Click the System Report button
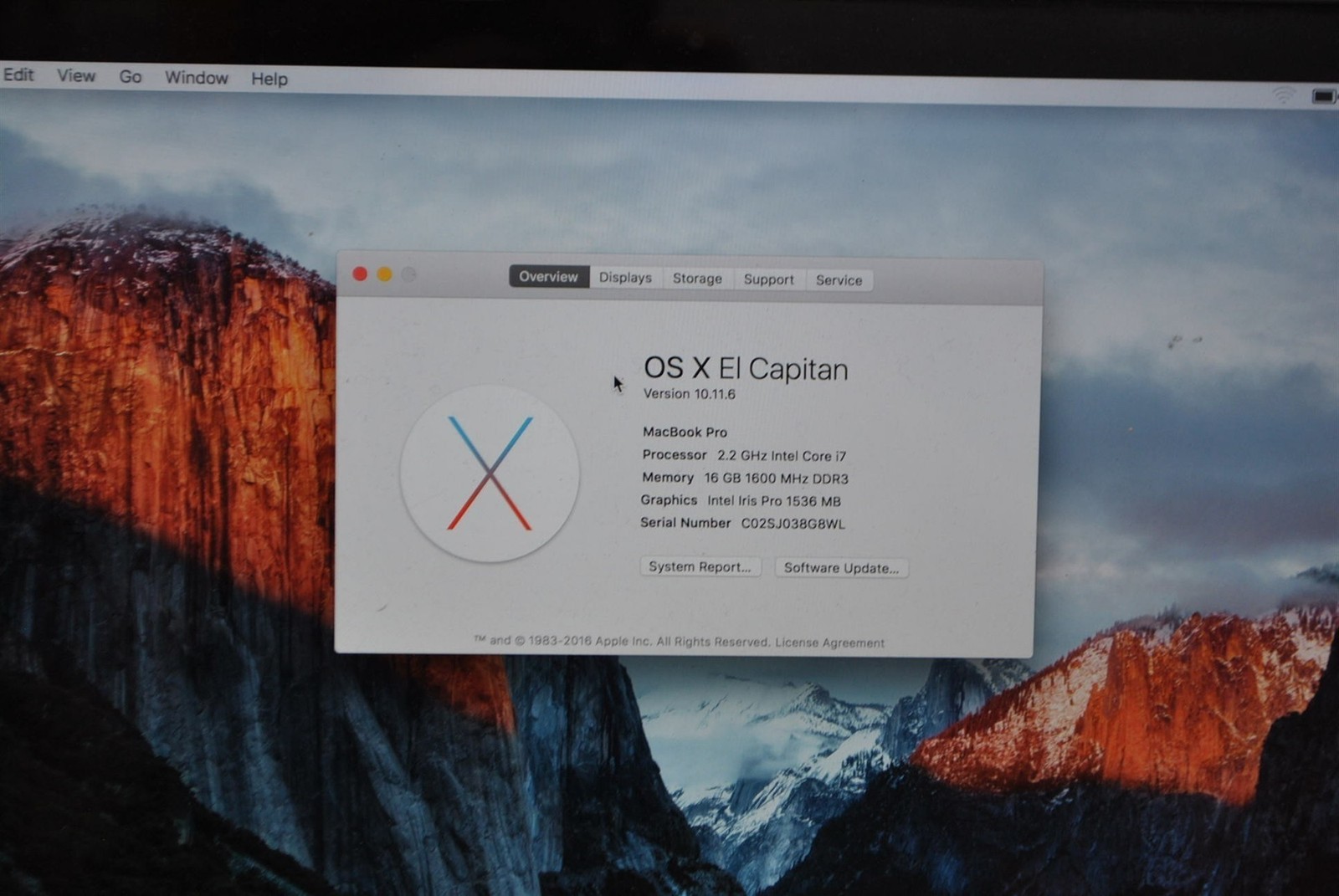Viewport: 1339px width, 896px height. [700, 566]
